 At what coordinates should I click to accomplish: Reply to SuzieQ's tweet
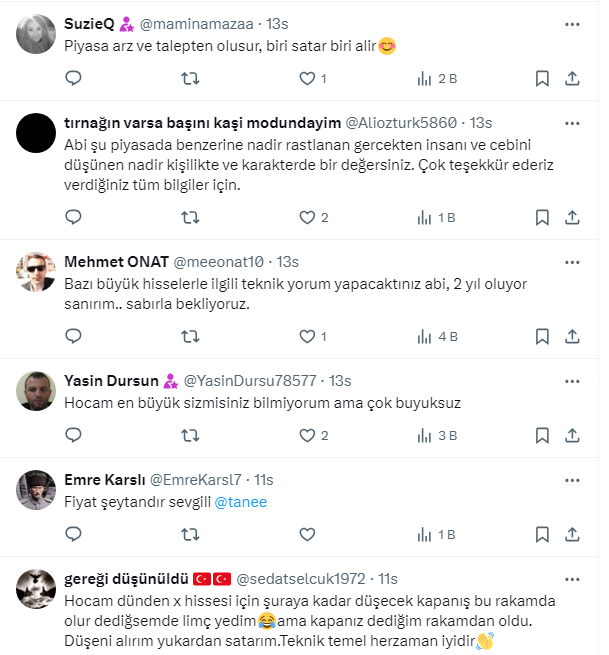73,78
